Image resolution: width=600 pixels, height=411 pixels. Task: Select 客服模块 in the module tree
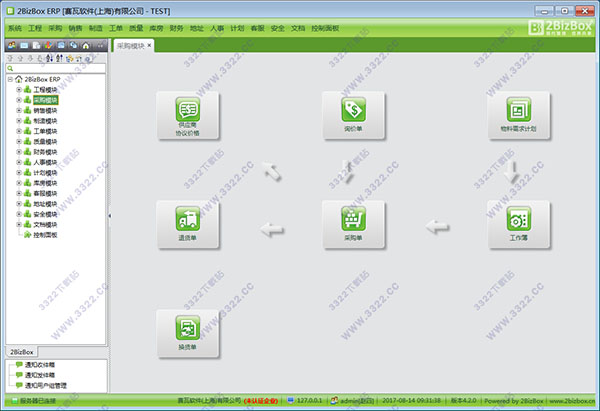[46, 193]
